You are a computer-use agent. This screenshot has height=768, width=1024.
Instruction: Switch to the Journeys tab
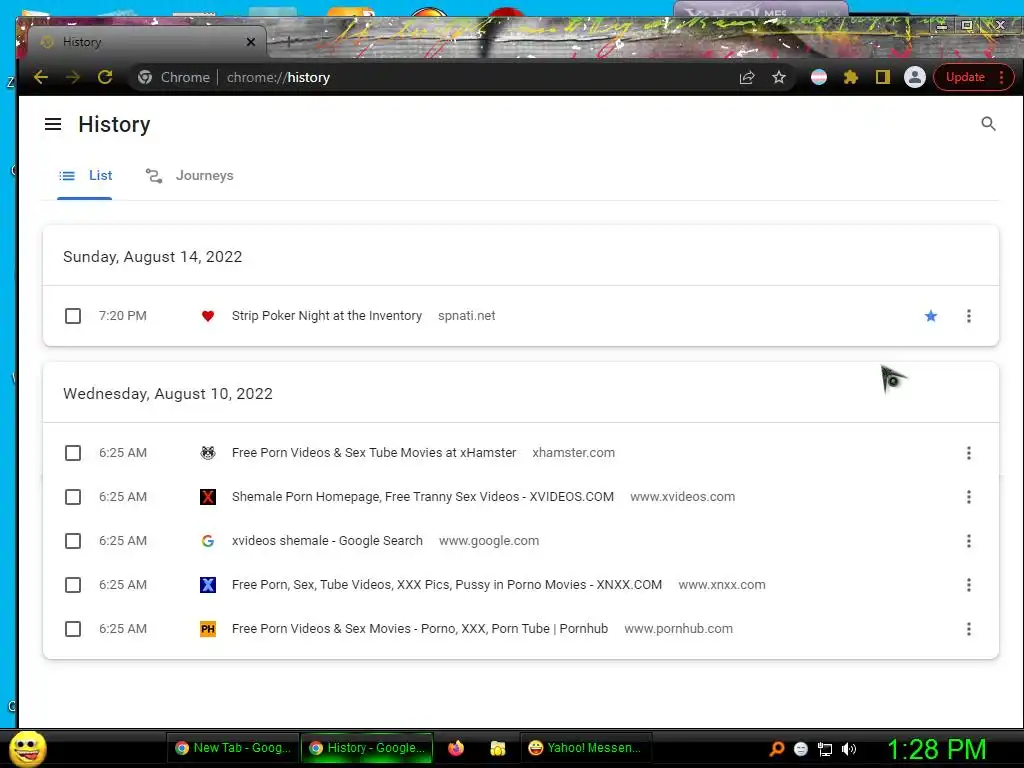point(190,176)
